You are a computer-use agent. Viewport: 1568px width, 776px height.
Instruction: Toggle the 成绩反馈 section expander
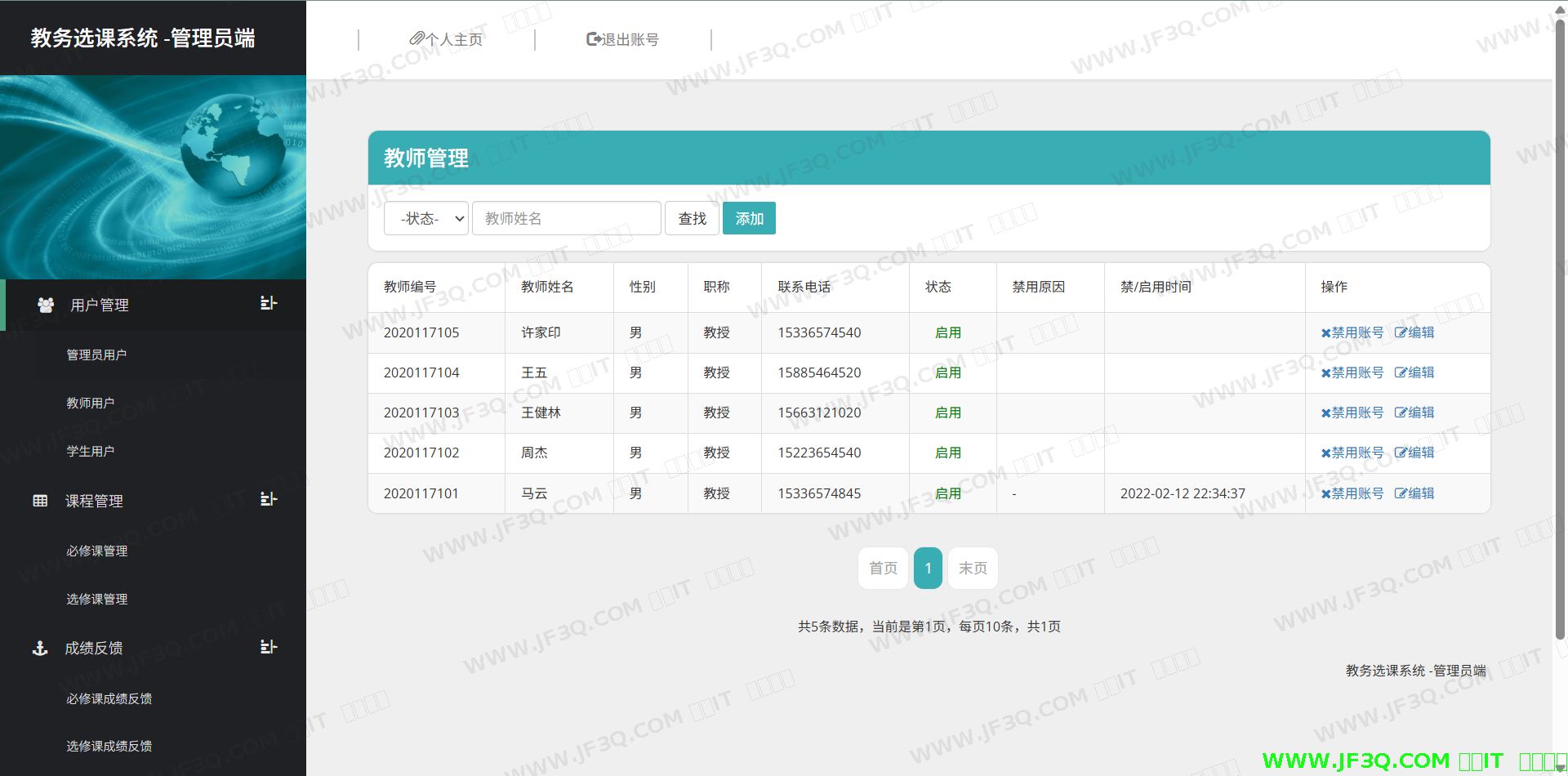(x=268, y=647)
